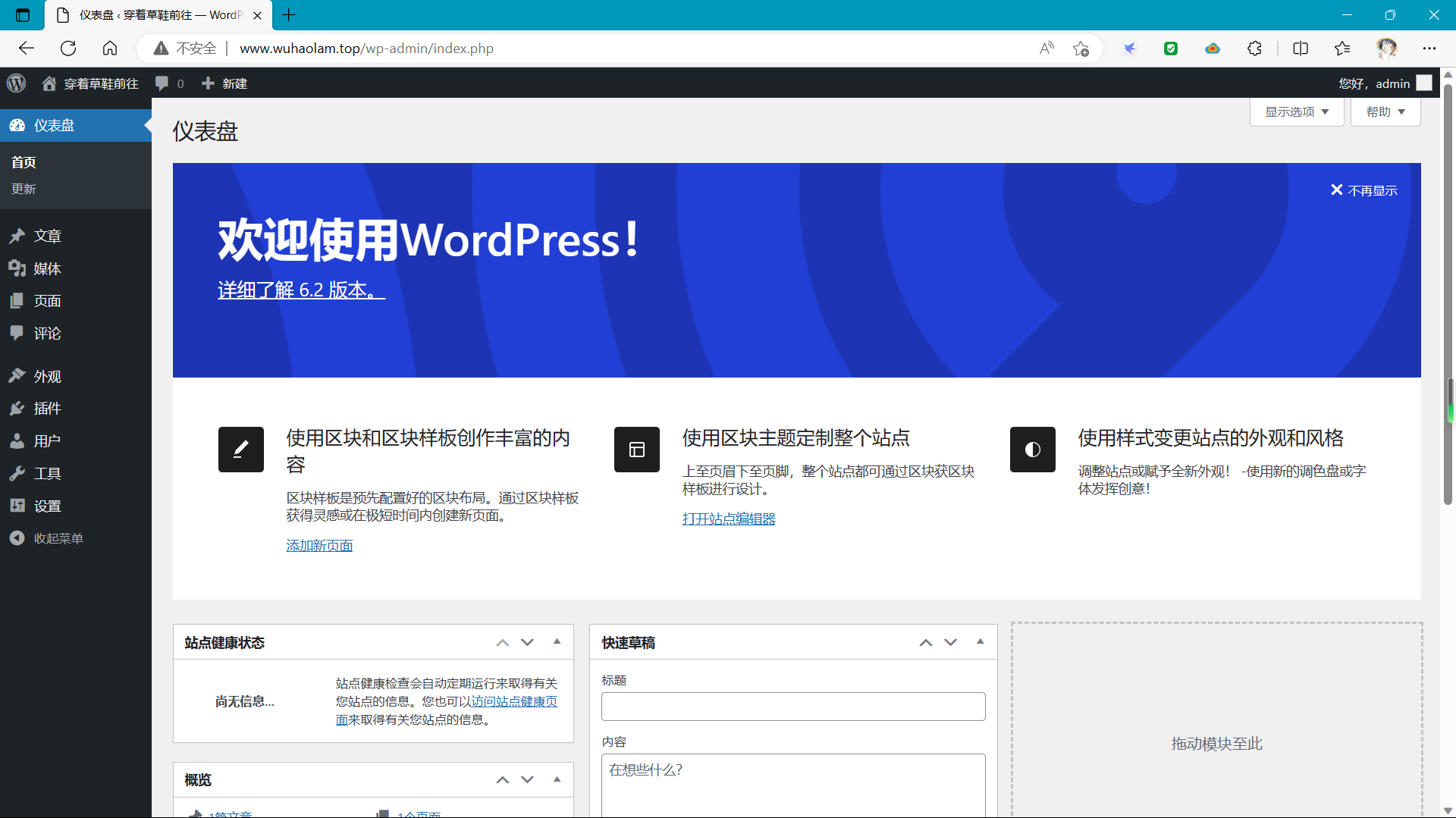Click the pencil edit icon tile
The height and width of the screenshot is (818, 1456).
click(x=241, y=450)
